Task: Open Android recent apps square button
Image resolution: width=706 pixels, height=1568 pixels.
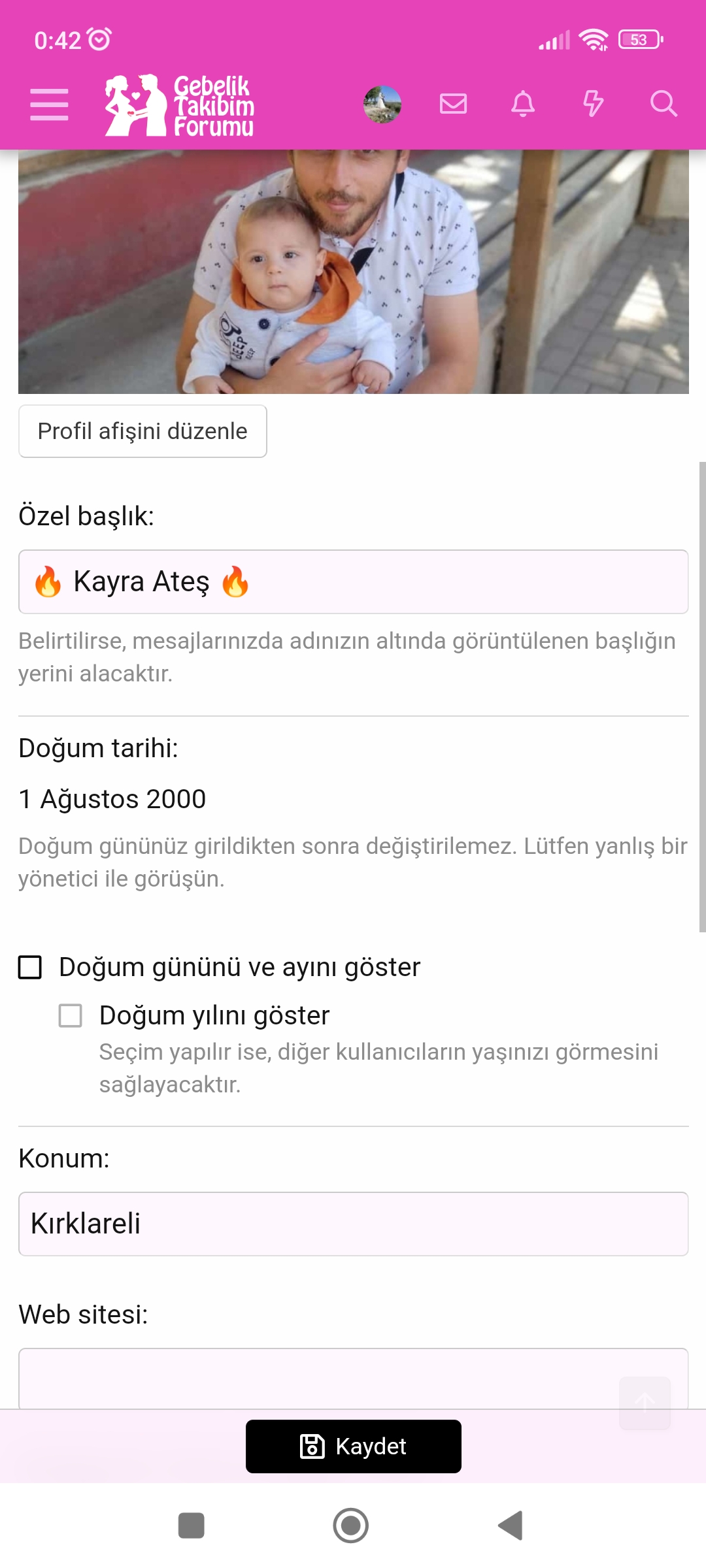Action: click(x=192, y=1526)
